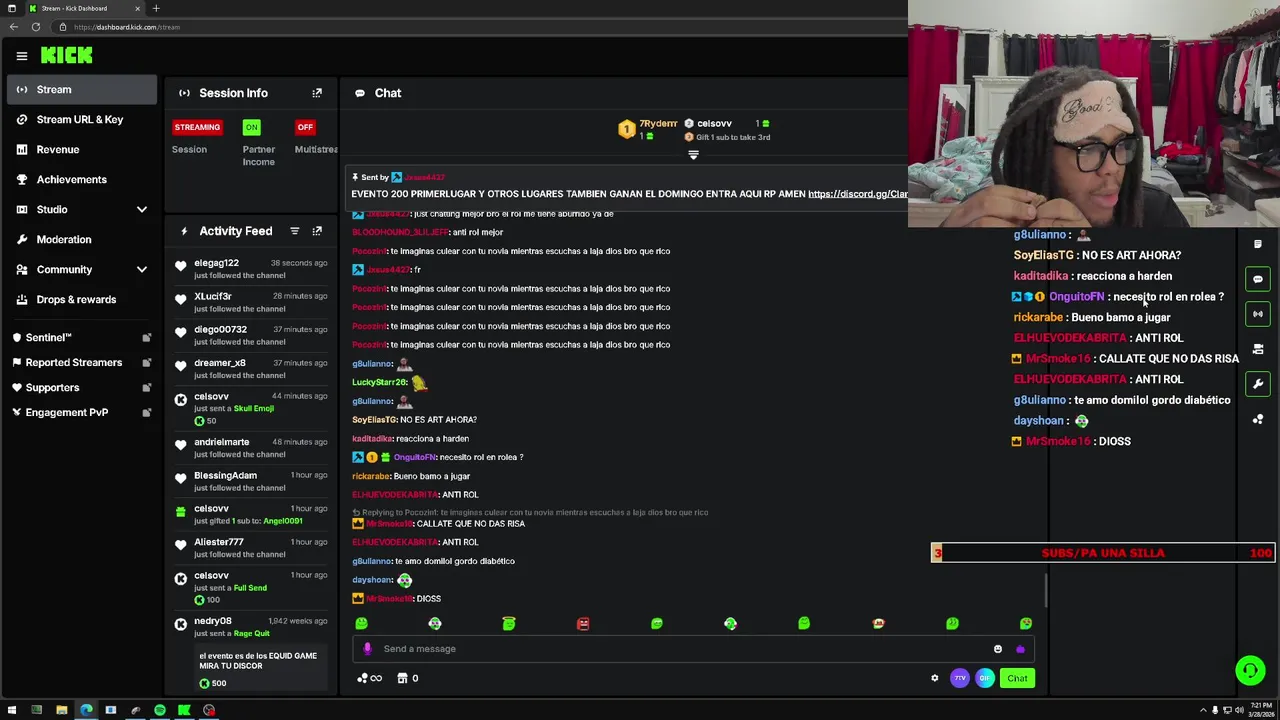Image resolution: width=1280 pixels, height=720 pixels.
Task: Click the Kick app icon in taskbar
Action: [x=184, y=710]
